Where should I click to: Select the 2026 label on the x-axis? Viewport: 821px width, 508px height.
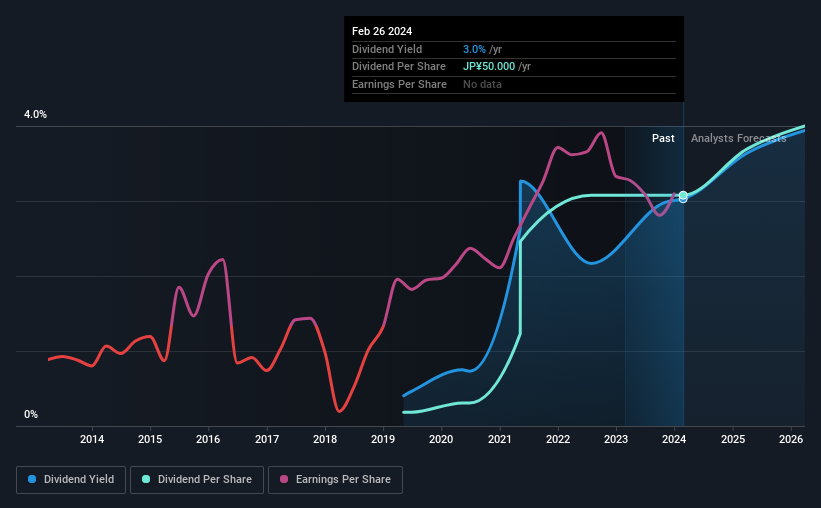pyautogui.click(x=791, y=439)
